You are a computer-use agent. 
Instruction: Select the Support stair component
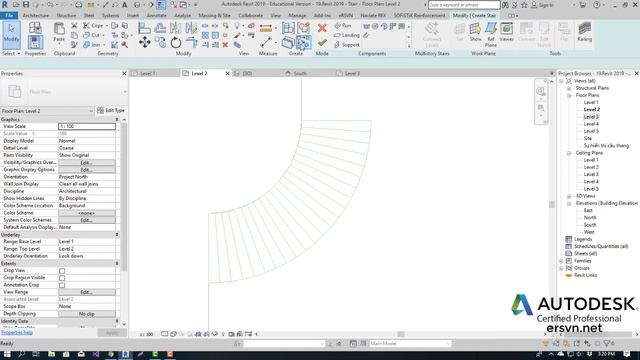click(x=347, y=44)
